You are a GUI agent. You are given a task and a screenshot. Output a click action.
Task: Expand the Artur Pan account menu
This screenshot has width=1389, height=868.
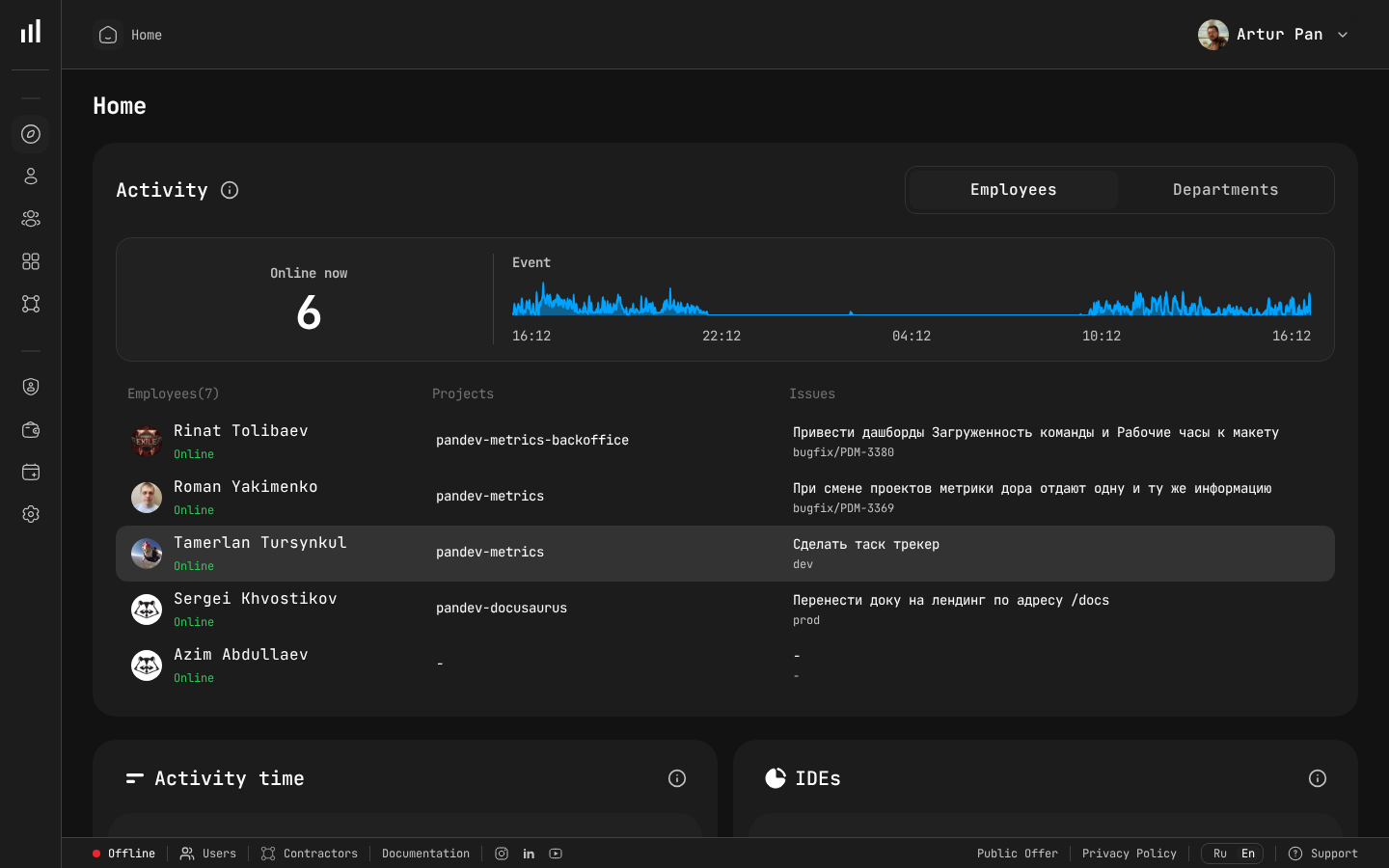1273,34
